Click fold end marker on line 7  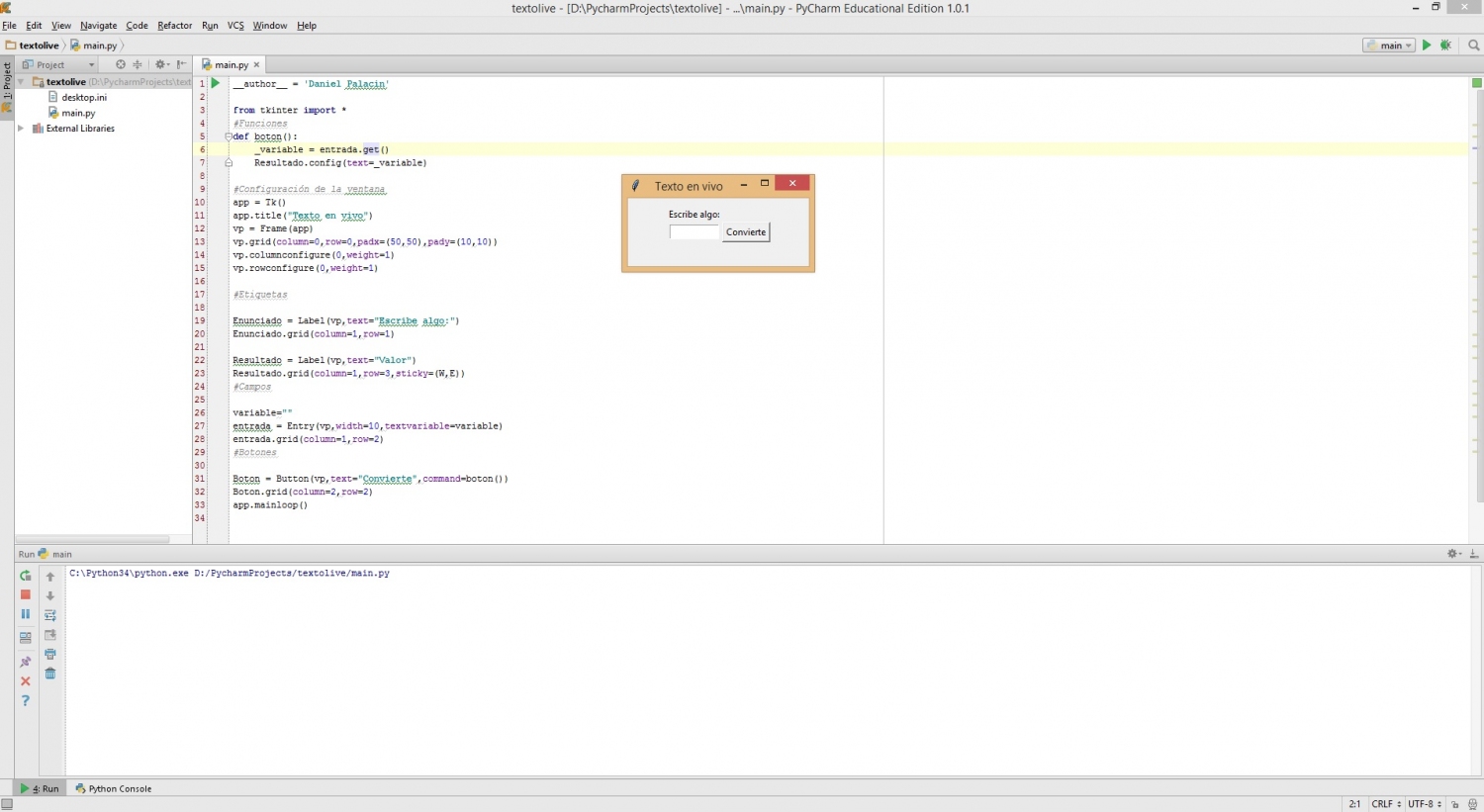(x=228, y=162)
